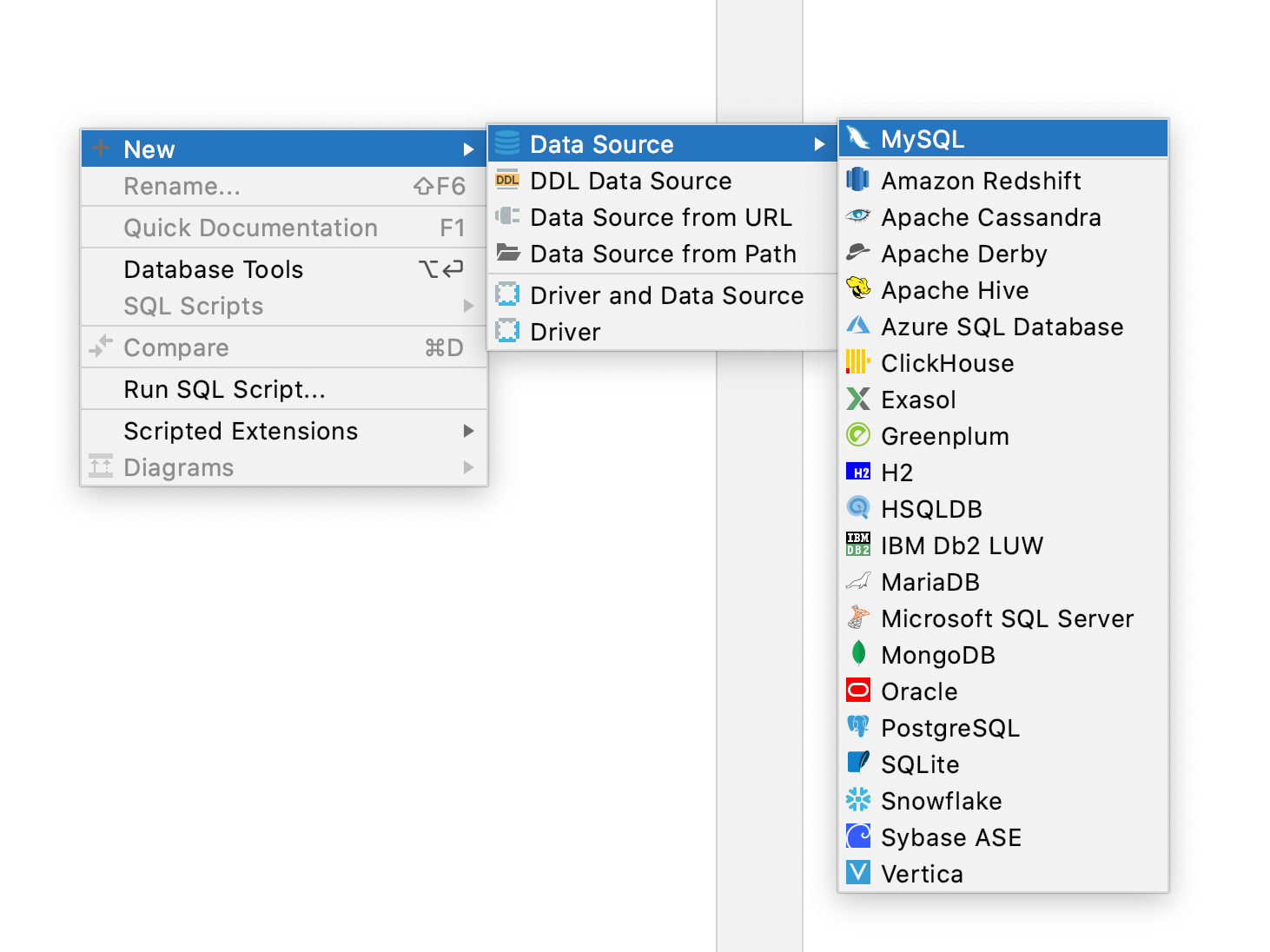1270x952 pixels.
Task: Select the Driver option
Action: coord(662,332)
